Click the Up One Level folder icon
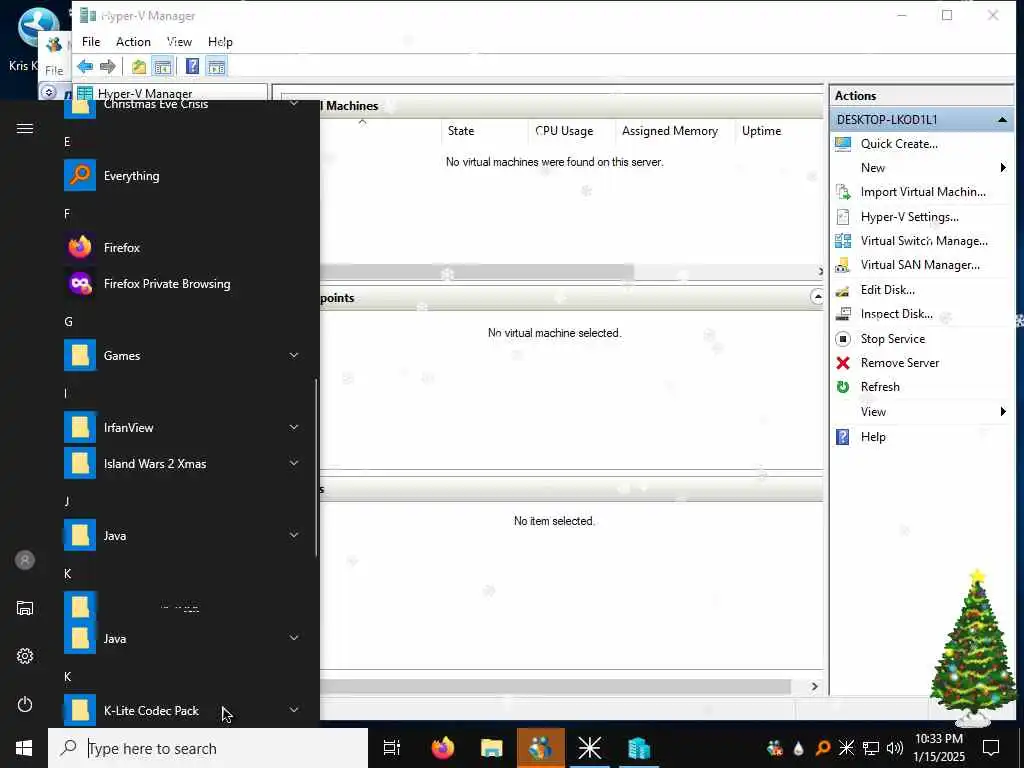This screenshot has width=1024, height=768. click(138, 66)
